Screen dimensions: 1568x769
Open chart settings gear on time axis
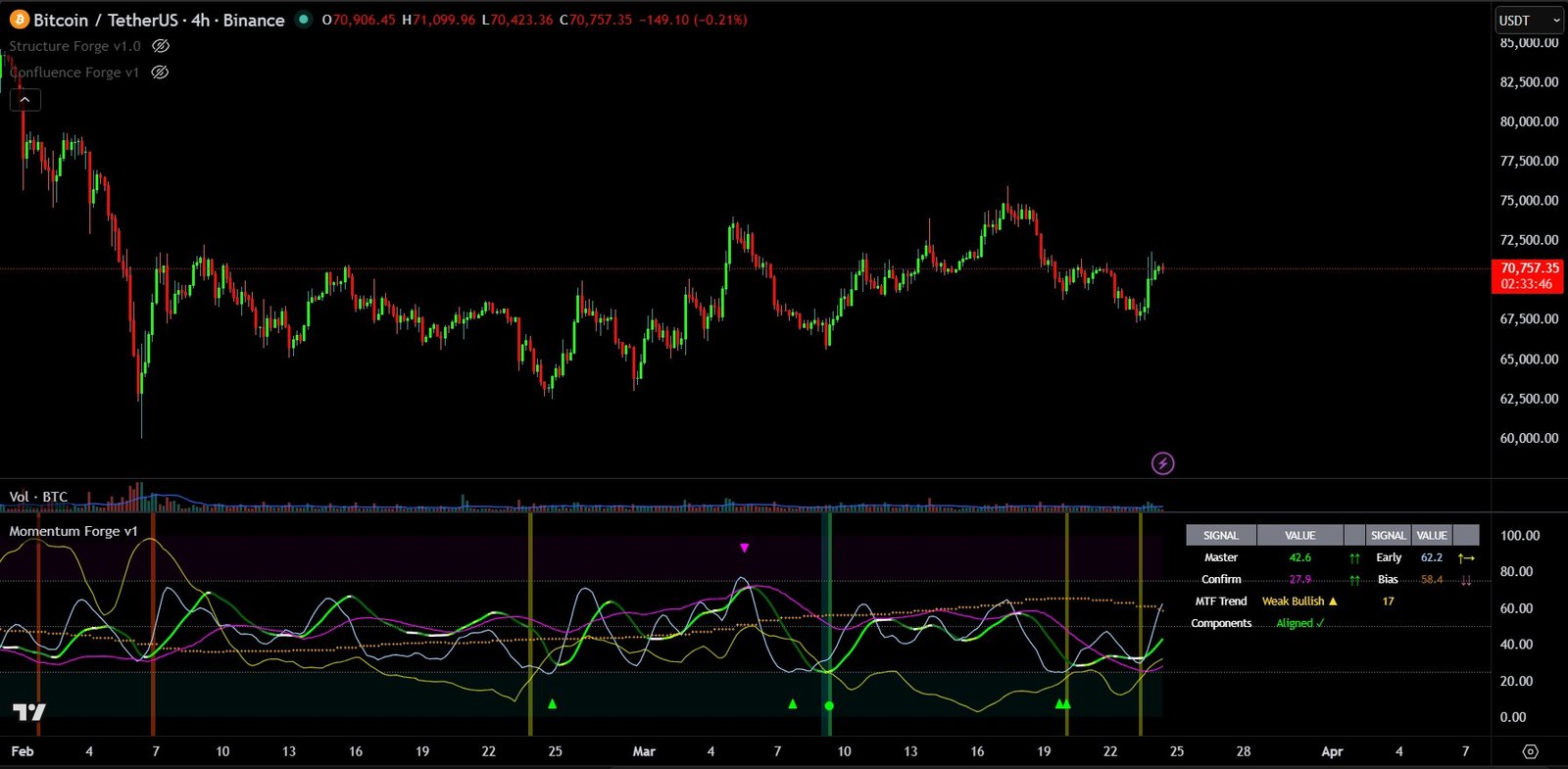(1530, 751)
